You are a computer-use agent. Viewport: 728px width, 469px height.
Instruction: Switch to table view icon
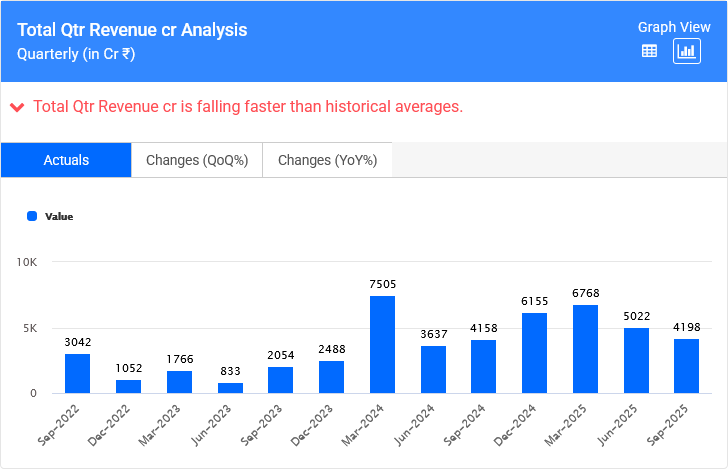[x=649, y=51]
